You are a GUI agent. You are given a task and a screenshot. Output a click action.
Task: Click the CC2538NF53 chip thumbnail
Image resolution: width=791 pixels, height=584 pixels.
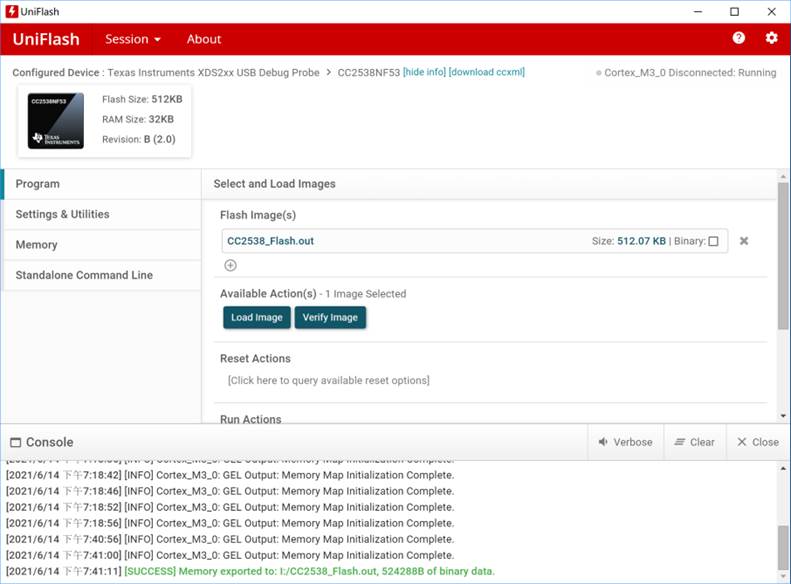click(x=56, y=121)
